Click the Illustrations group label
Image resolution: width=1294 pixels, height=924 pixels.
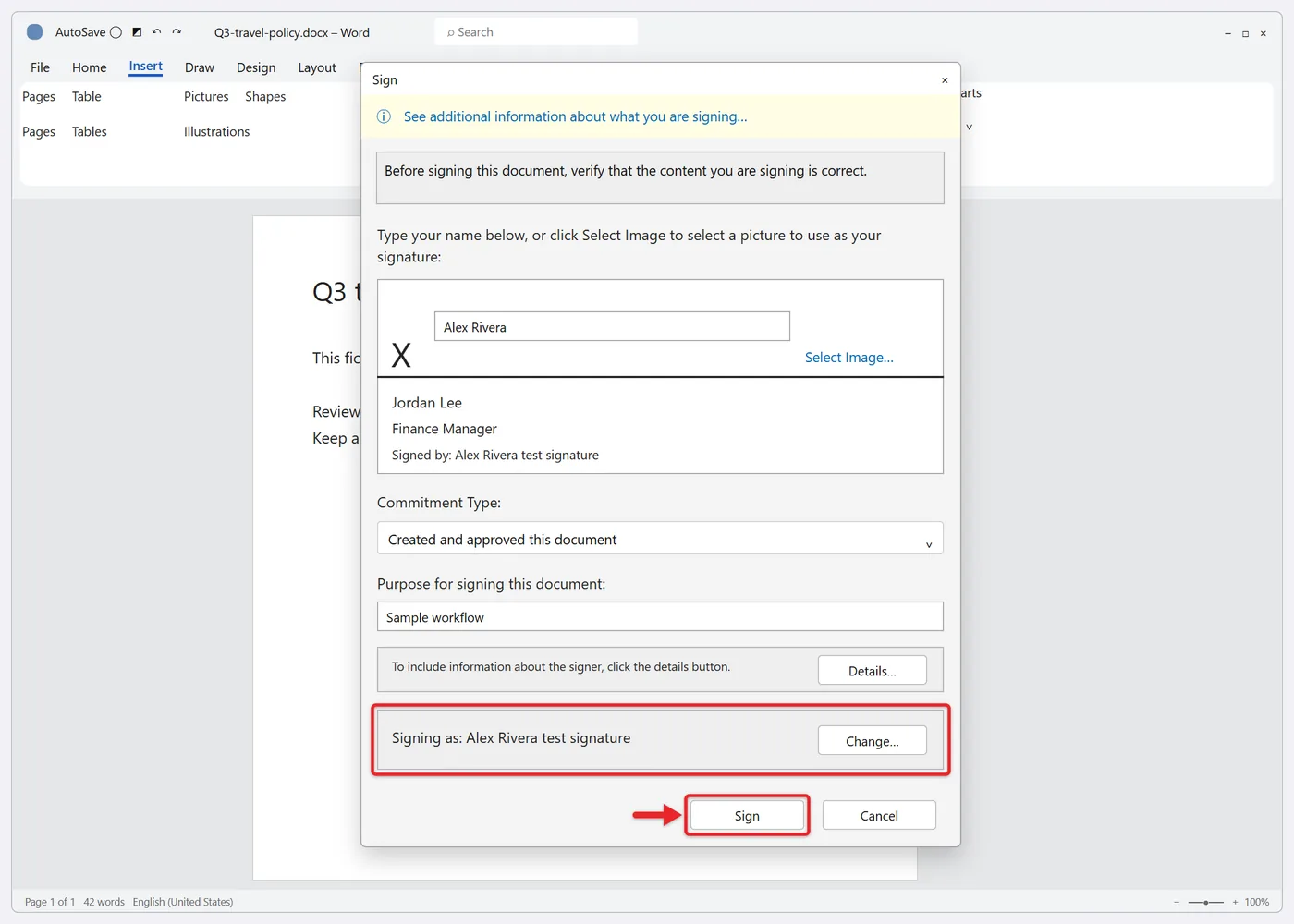[x=217, y=131]
